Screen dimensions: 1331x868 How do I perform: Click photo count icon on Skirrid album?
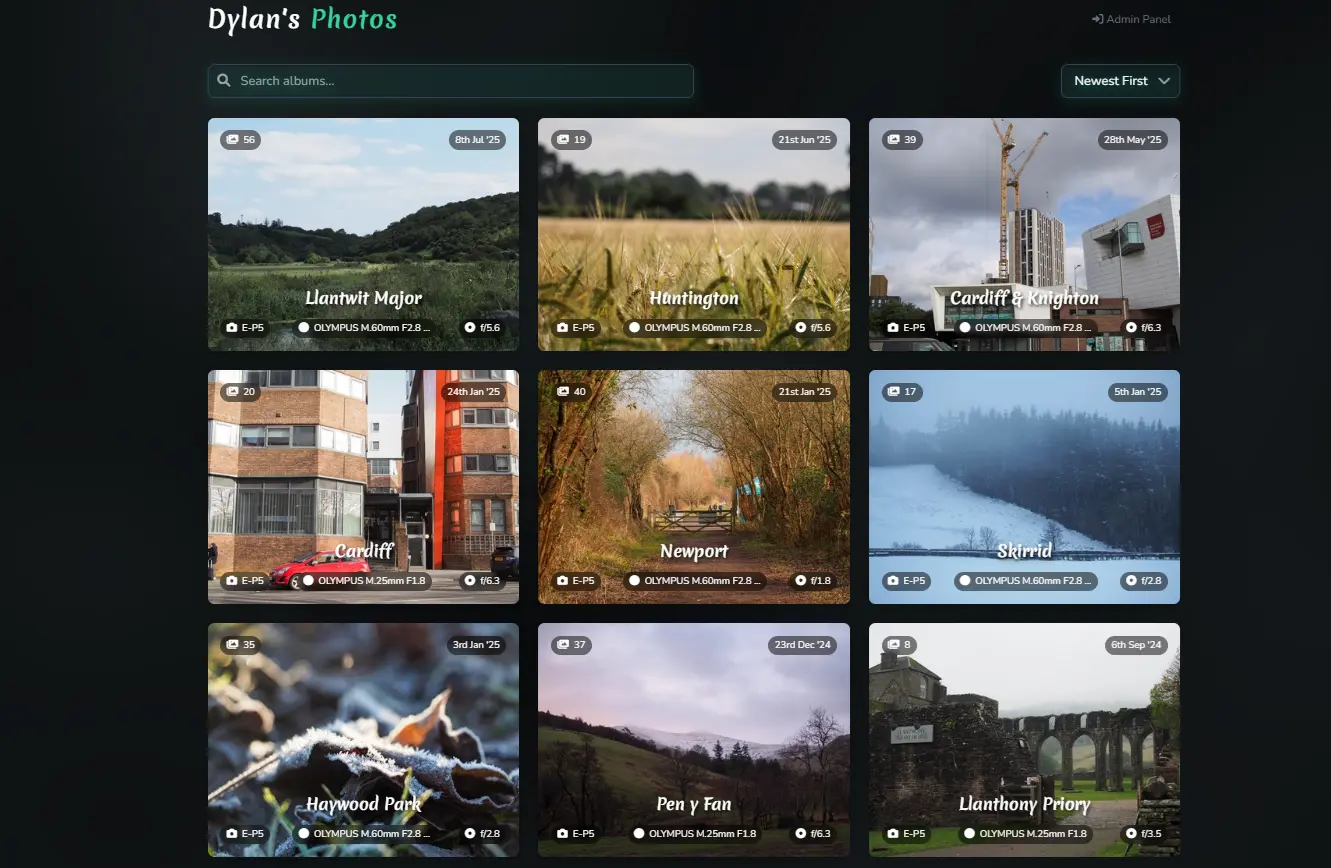pos(893,392)
